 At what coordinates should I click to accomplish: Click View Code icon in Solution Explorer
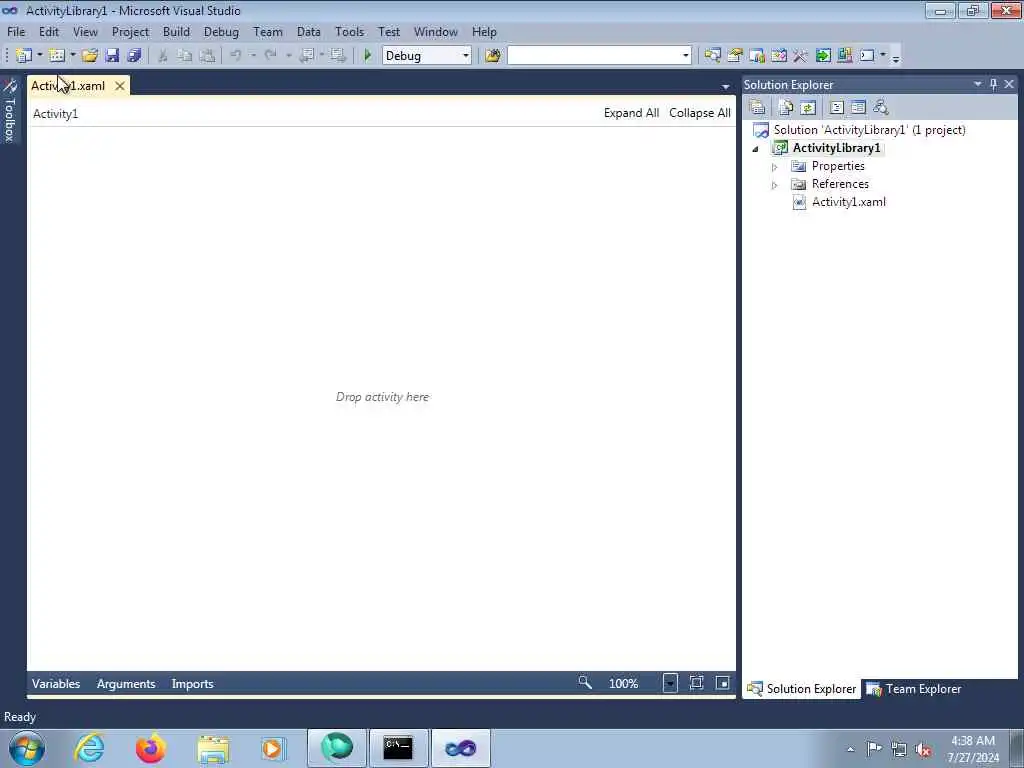tap(837, 107)
